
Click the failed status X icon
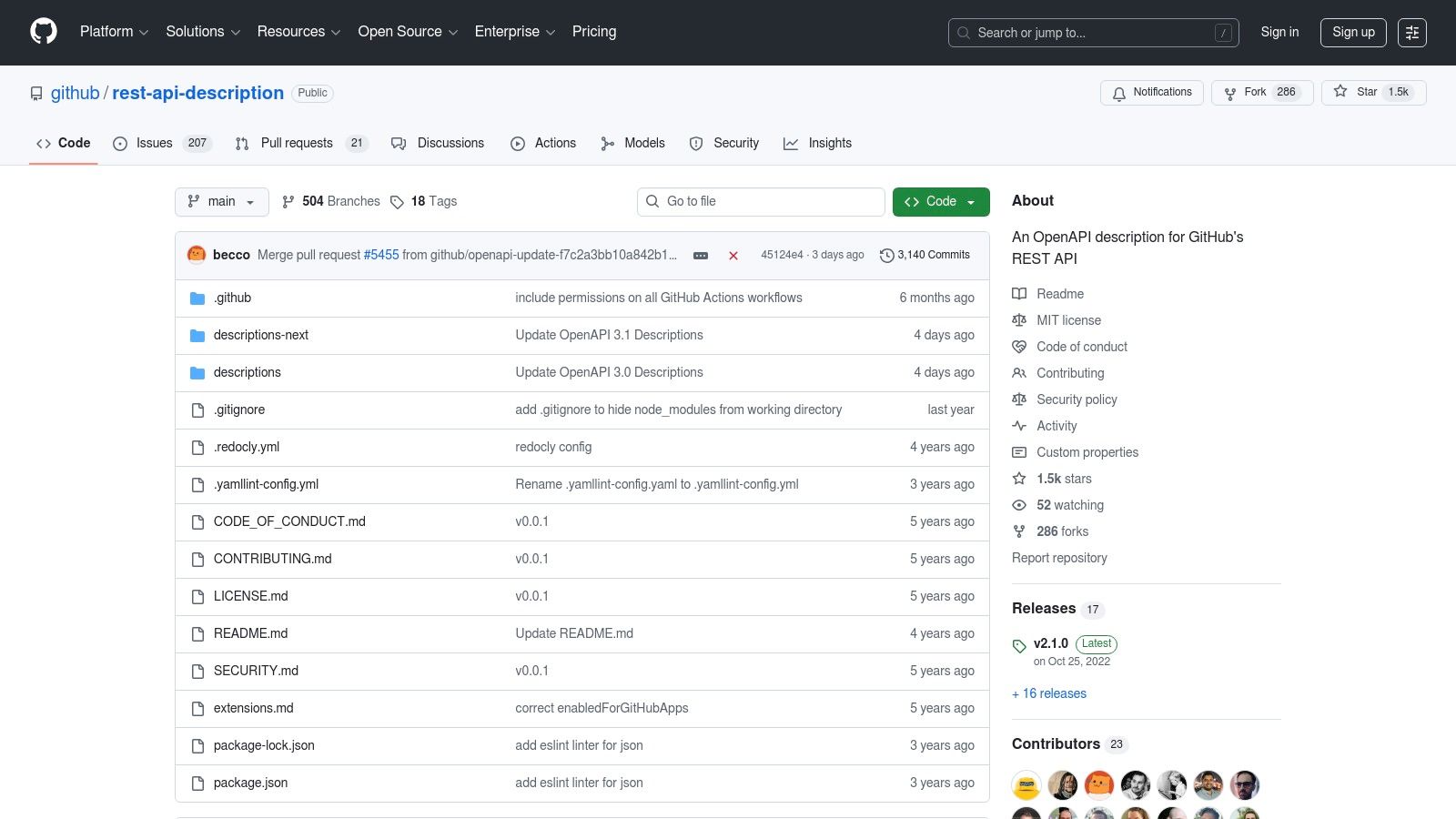click(x=733, y=256)
